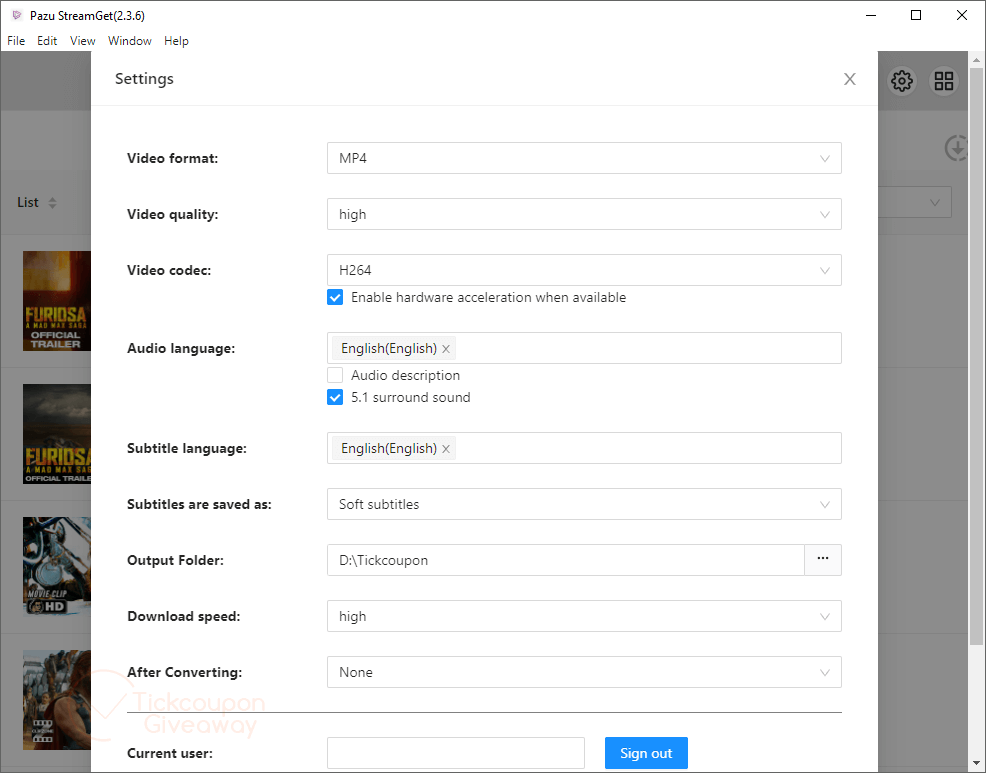Viewport: 986px width, 773px height.
Task: Uncheck 5.1 surround sound option
Action: 335,397
